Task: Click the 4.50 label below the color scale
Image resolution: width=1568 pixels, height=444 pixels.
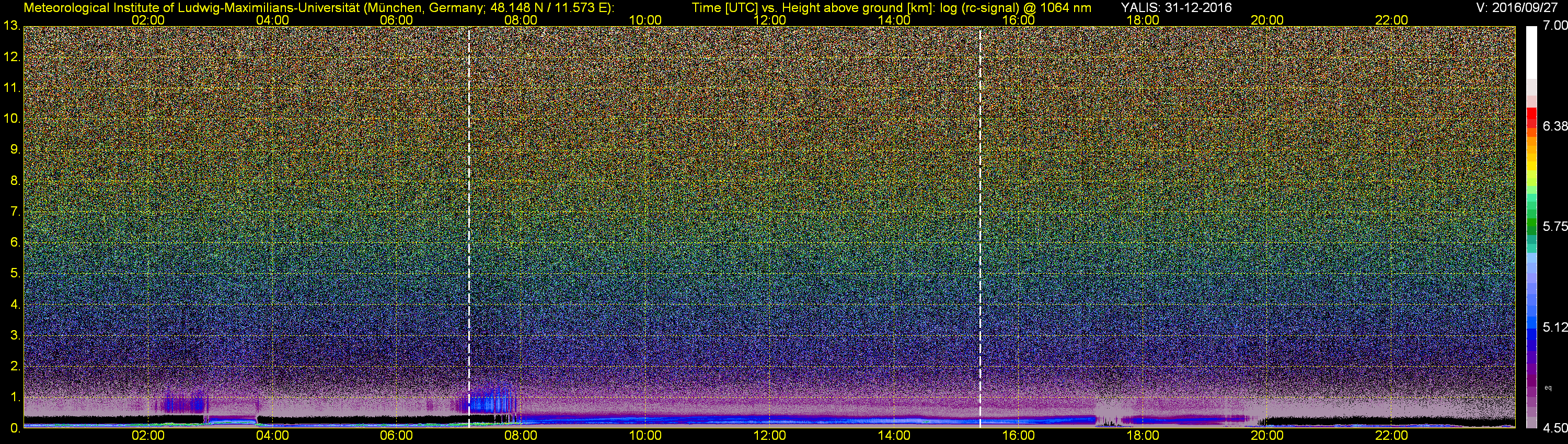Action: point(1555,428)
